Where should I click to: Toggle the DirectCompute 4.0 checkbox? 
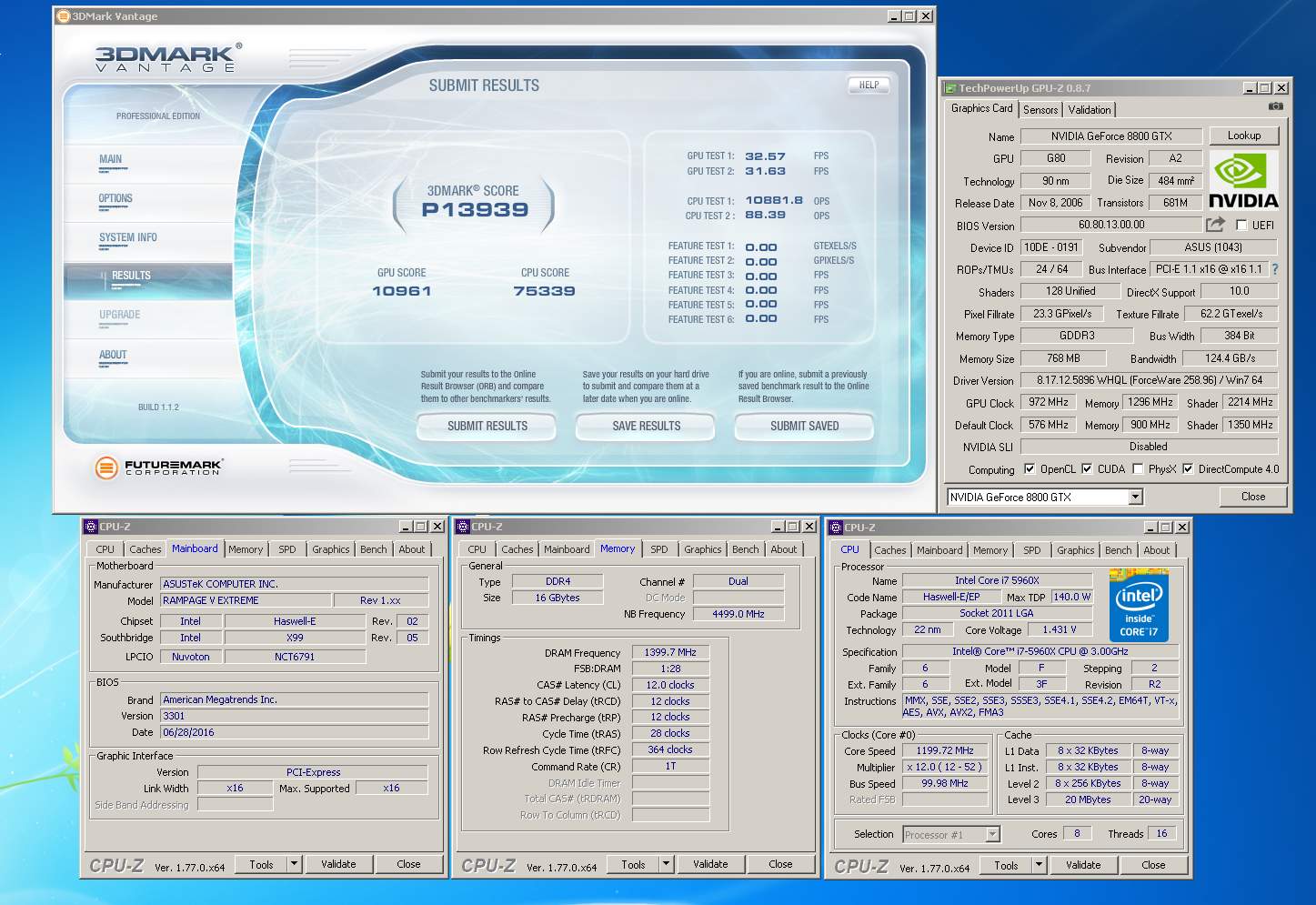click(x=1187, y=469)
